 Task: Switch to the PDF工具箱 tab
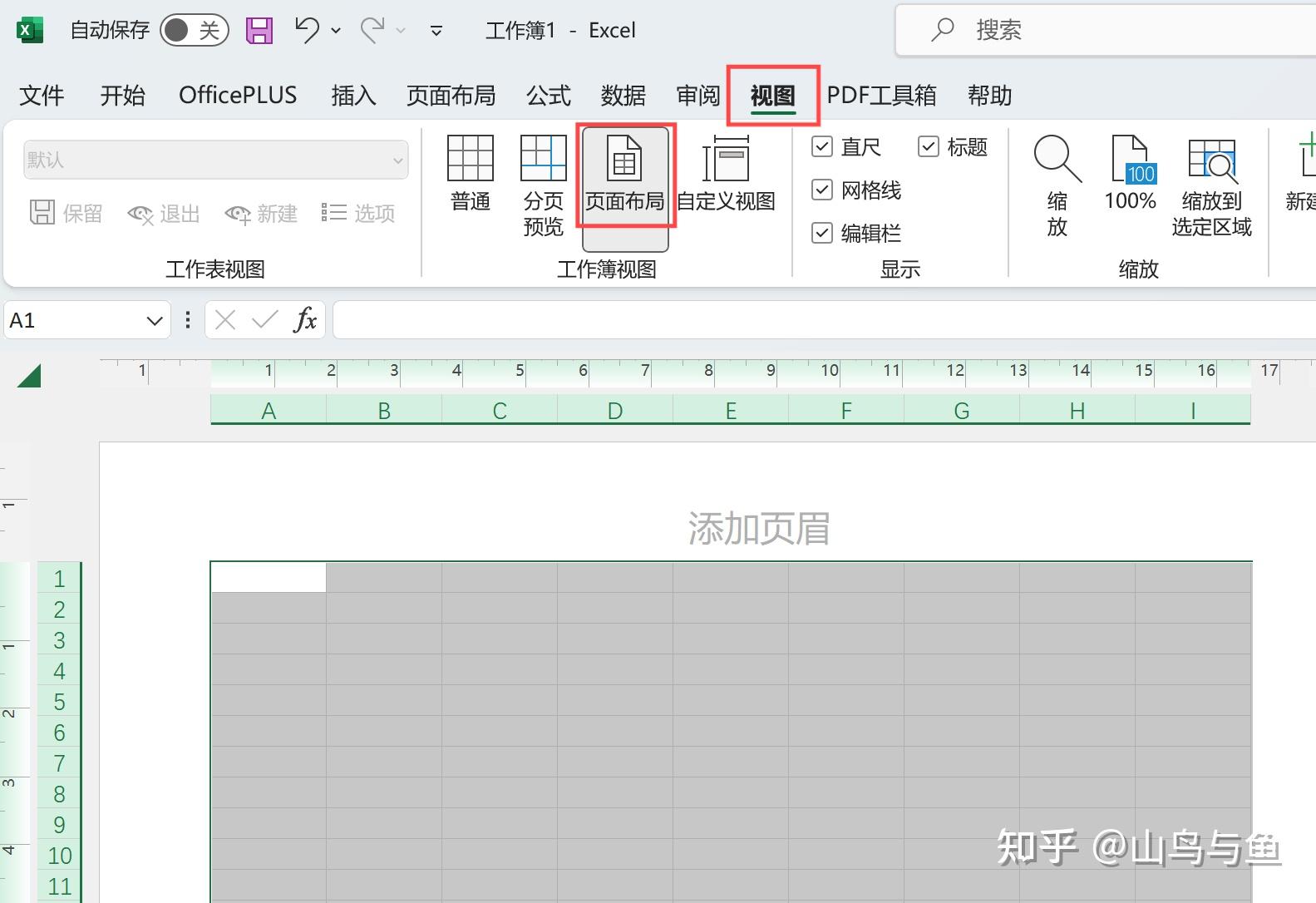(881, 96)
